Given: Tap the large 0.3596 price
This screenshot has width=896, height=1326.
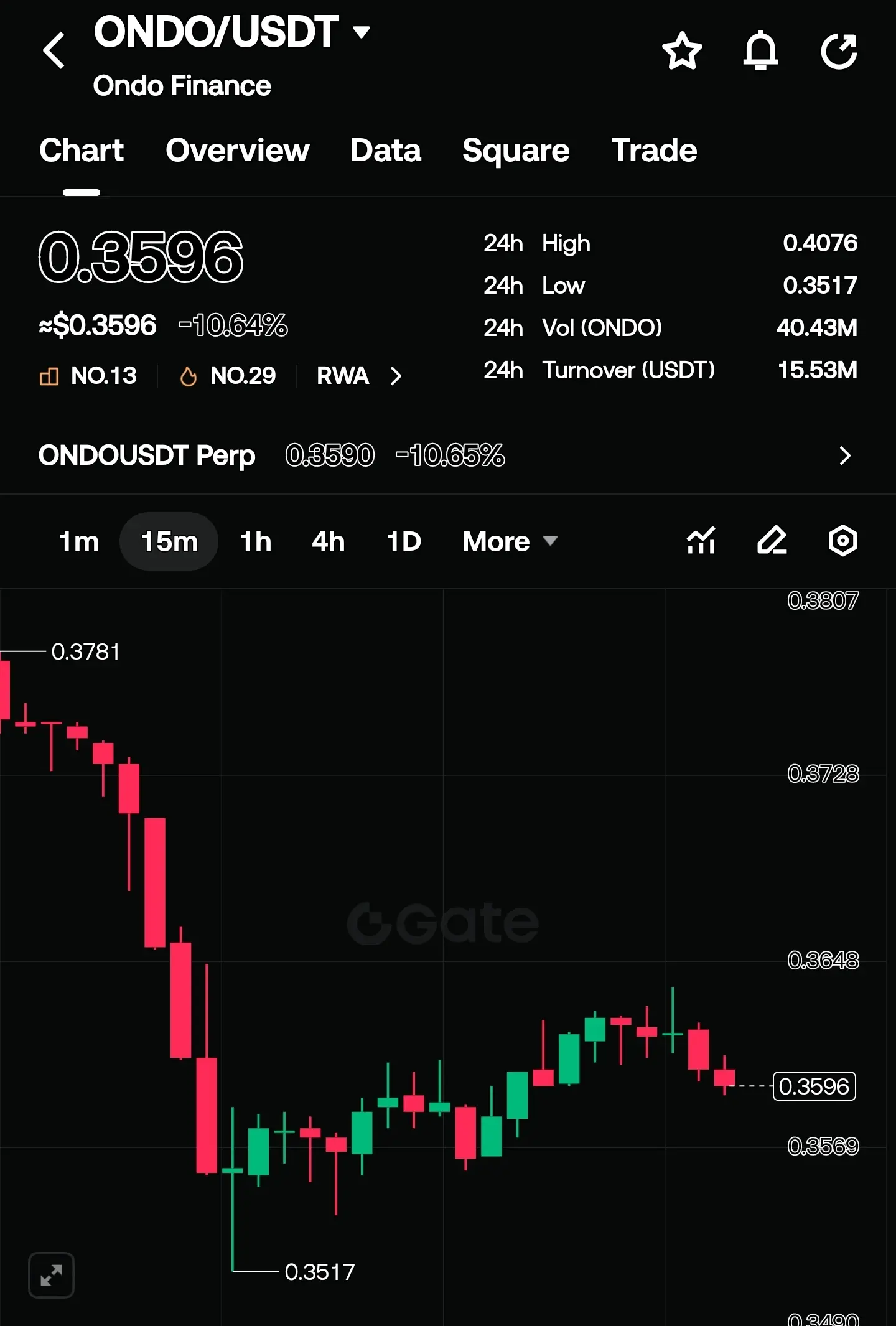Looking at the screenshot, I should point(141,256).
